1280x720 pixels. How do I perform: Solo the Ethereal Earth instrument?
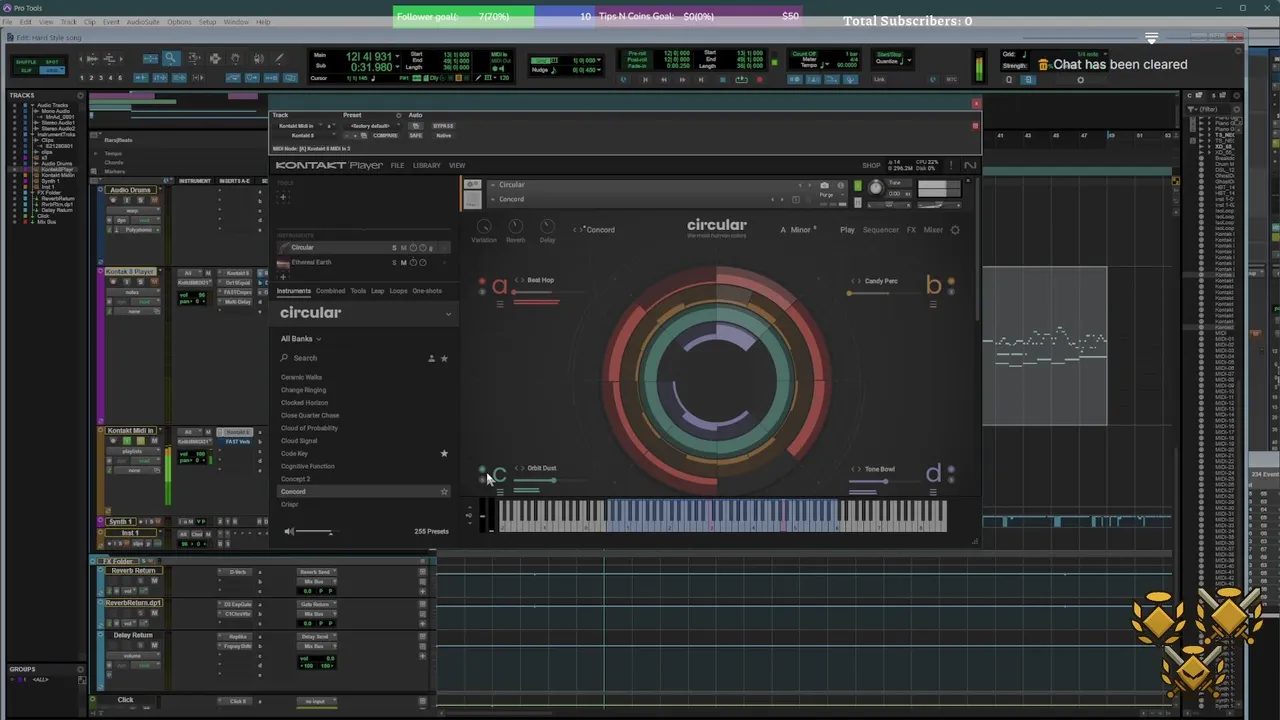pos(394,263)
